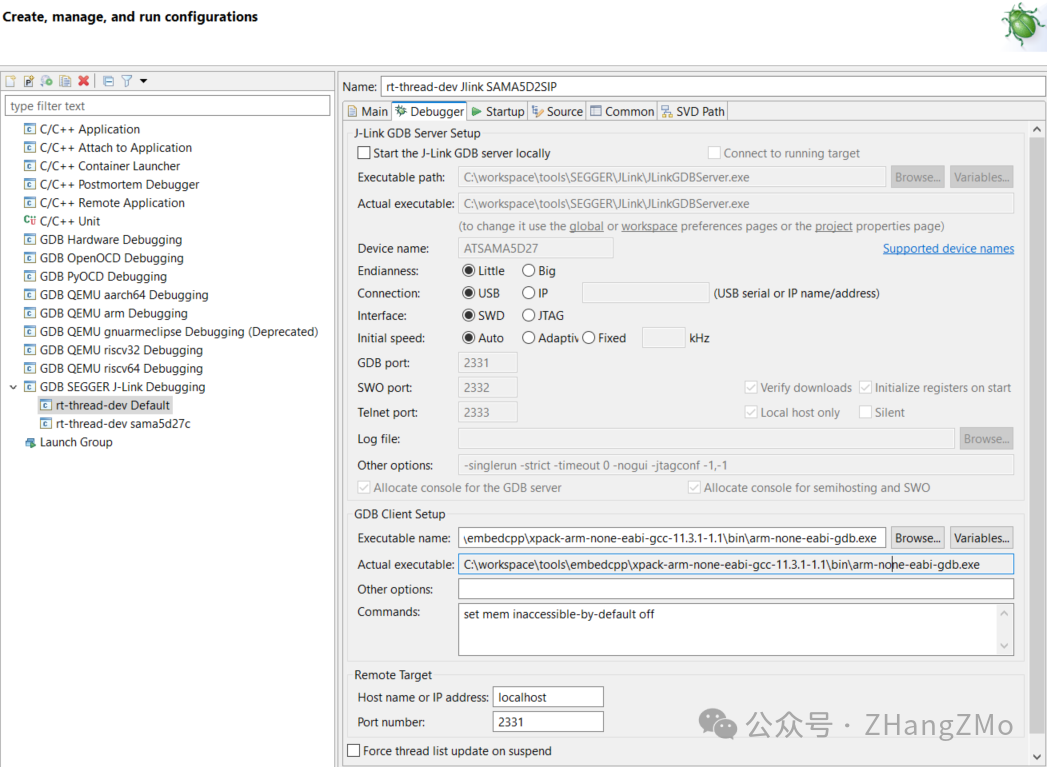
Task: Collapse the GDB SEGGER J-Link Debugging node
Action: pyautogui.click(x=13, y=387)
